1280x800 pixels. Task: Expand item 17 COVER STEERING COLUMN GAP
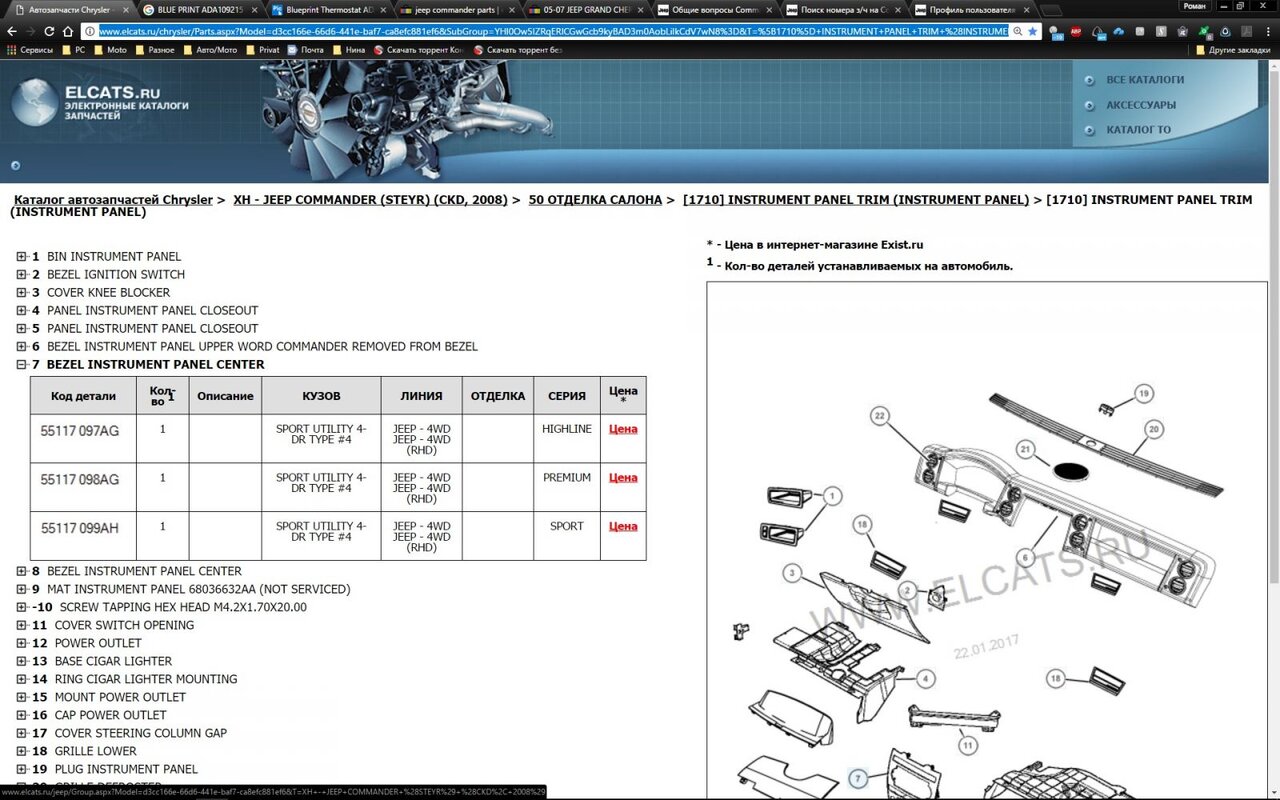point(21,733)
